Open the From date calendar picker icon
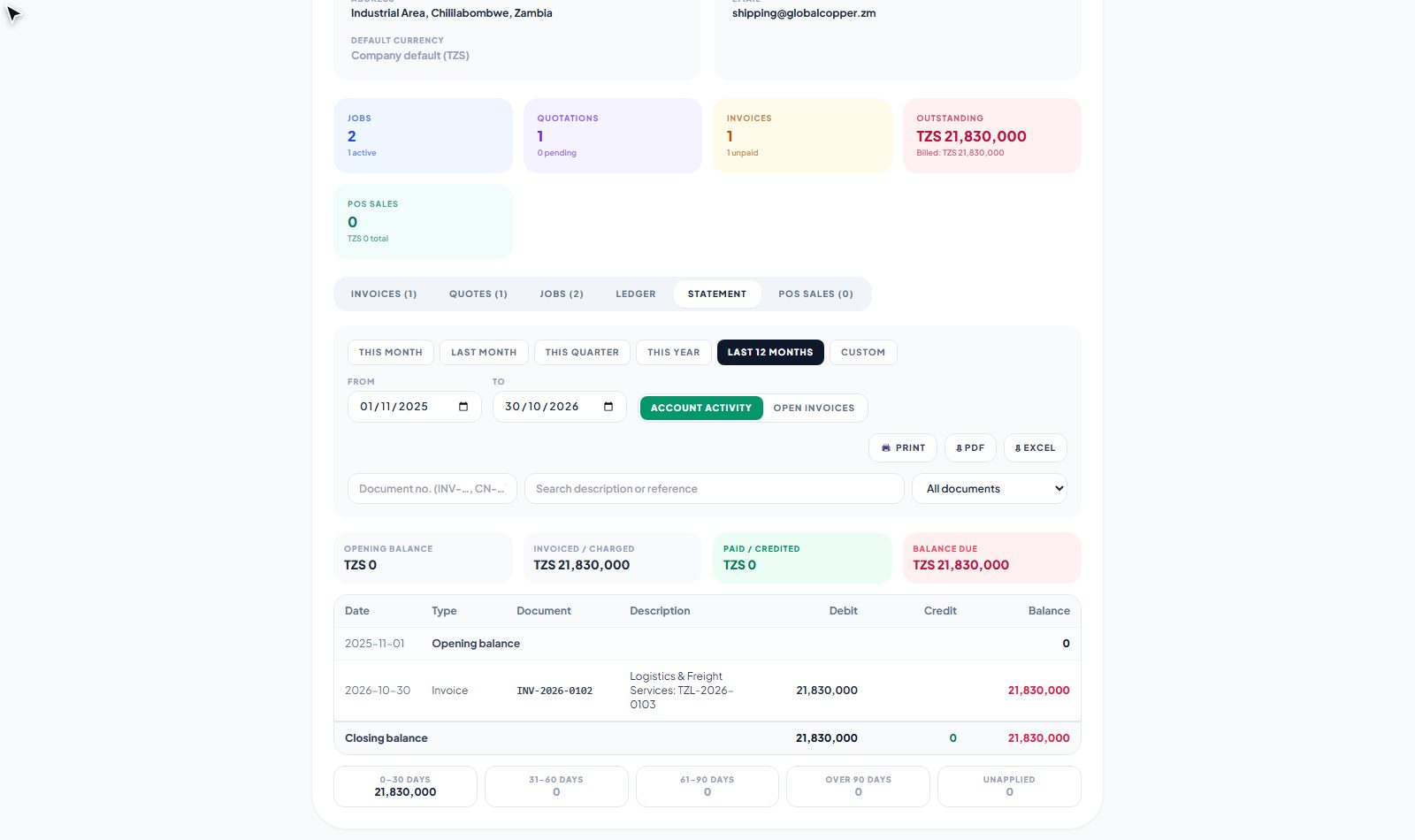This screenshot has width=1415, height=840. point(463,407)
